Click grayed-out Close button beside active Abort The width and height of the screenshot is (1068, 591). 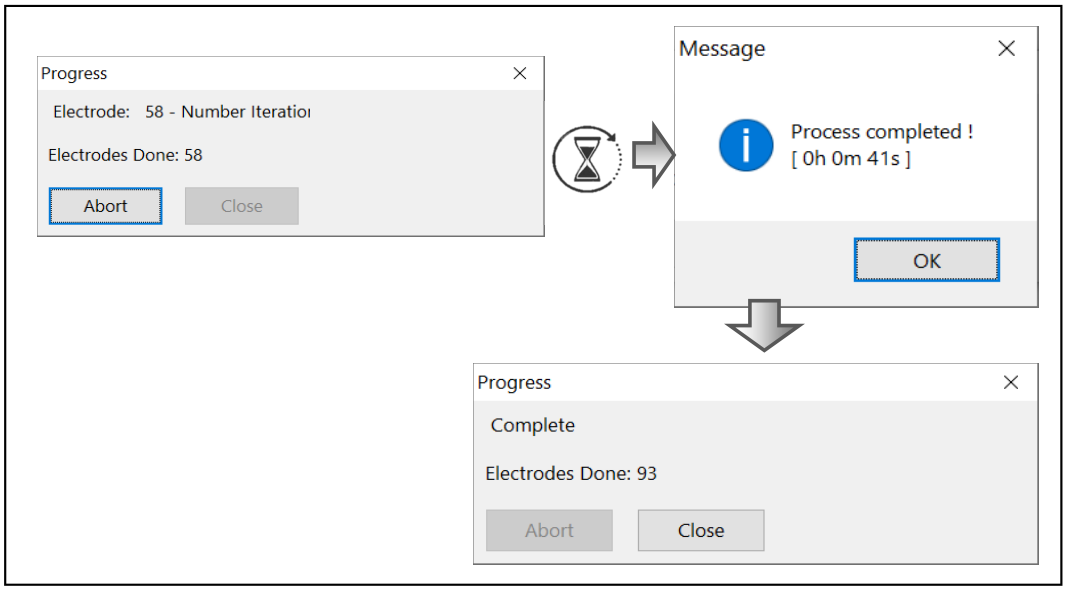(x=242, y=206)
